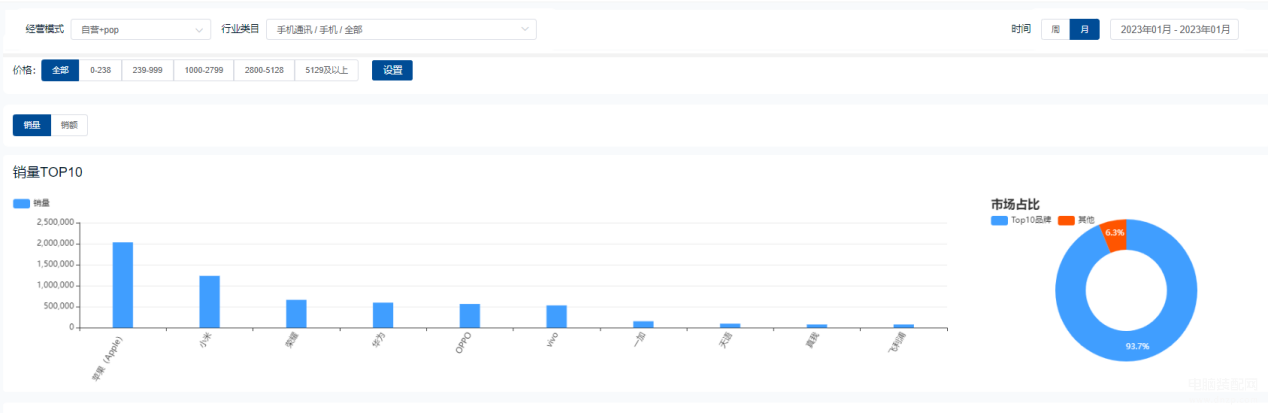Pick the 2800-5128 price filter
Screen dimensions: 1268x413
(x=264, y=70)
